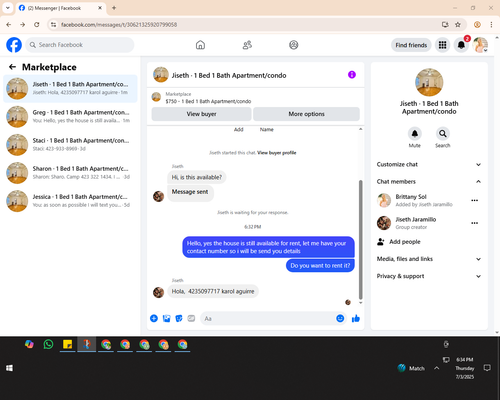Reload the page in Chrome

(x=37, y=25)
